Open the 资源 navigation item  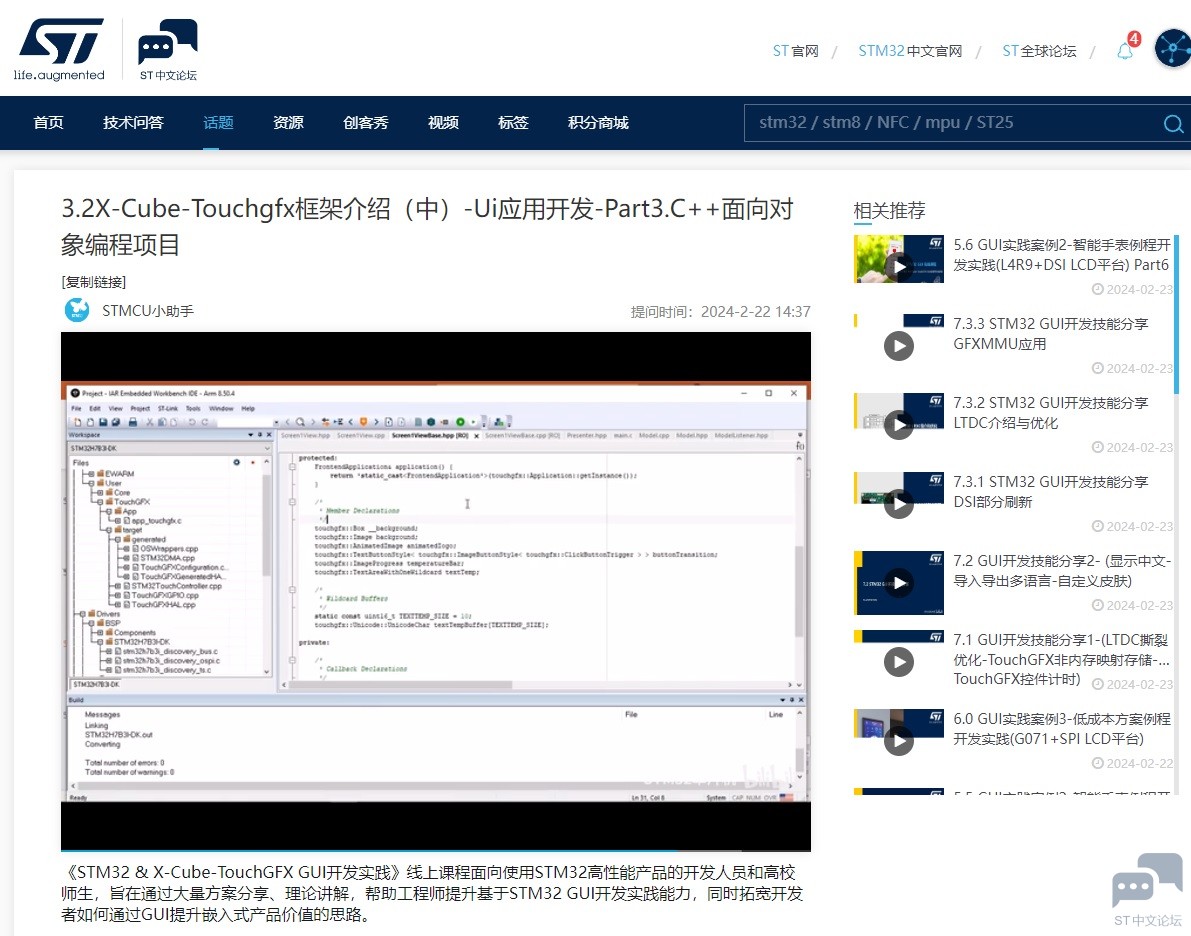(x=289, y=122)
